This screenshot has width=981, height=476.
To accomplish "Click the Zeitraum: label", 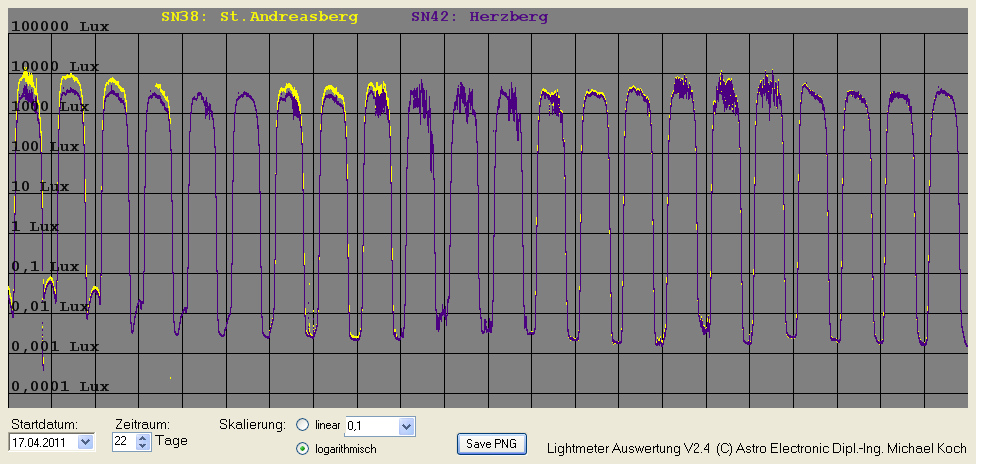I will (143, 425).
